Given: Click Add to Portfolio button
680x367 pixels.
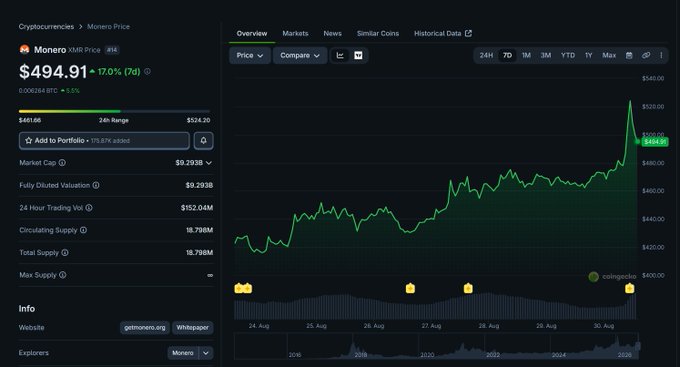Looking at the screenshot, I should coord(104,141).
